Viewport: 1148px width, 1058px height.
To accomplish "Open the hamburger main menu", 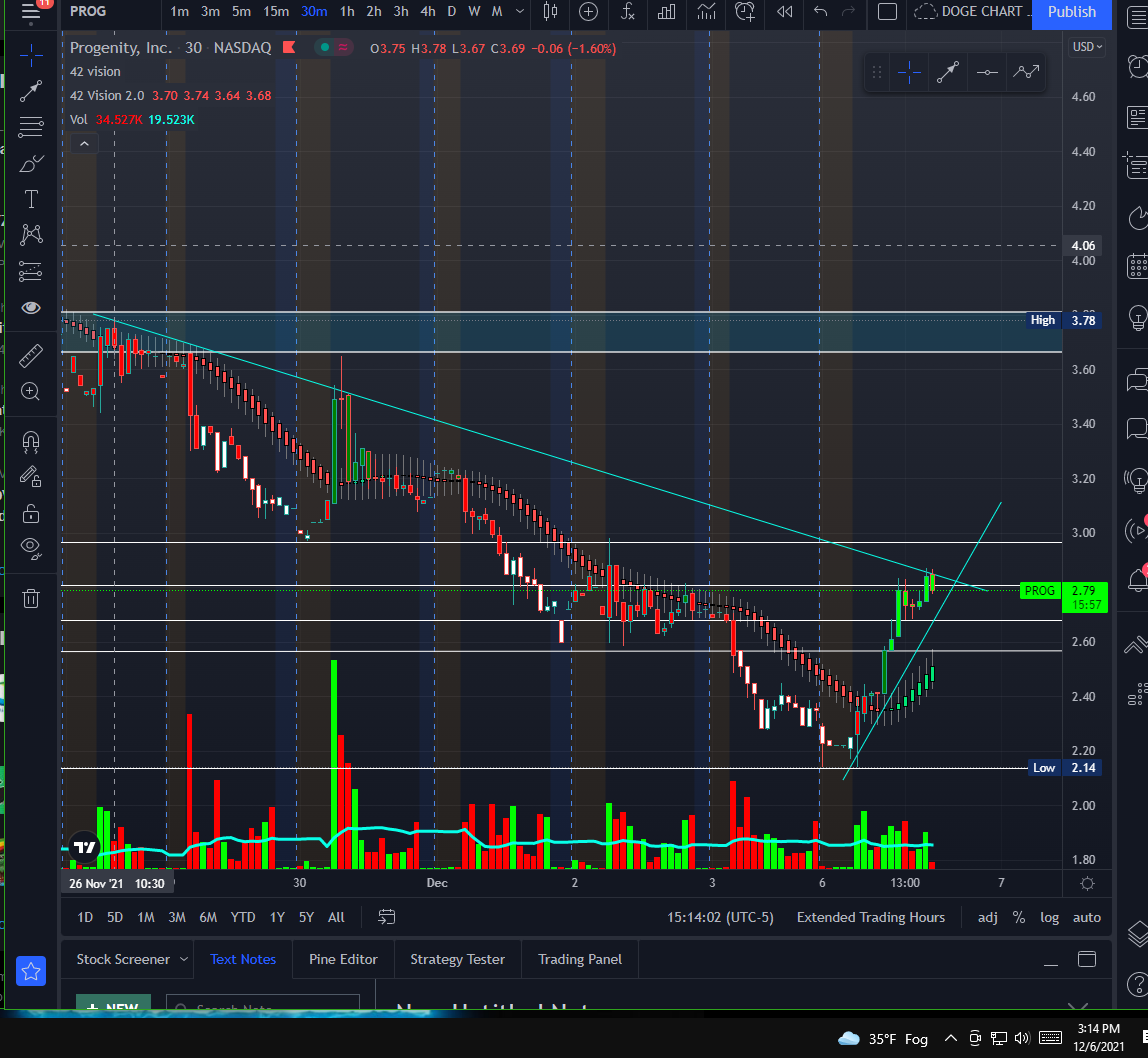I will tap(30, 12).
